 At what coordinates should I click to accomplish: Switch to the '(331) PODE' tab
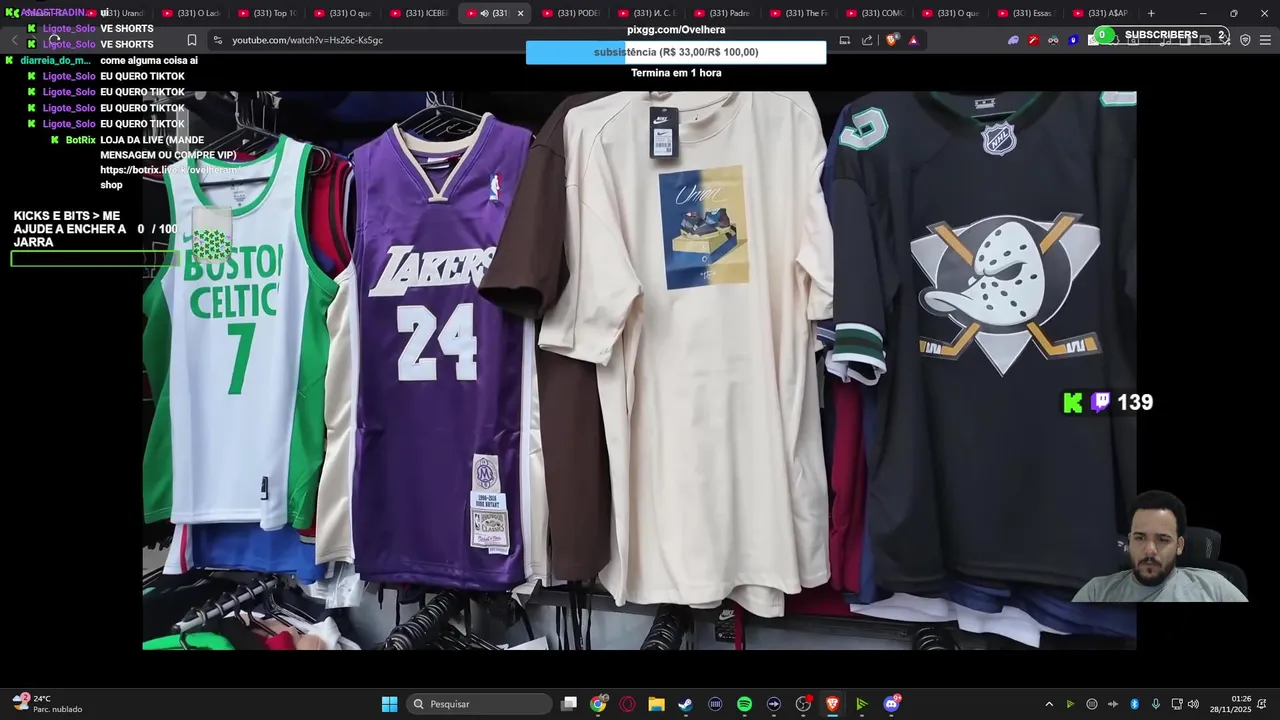(570, 13)
